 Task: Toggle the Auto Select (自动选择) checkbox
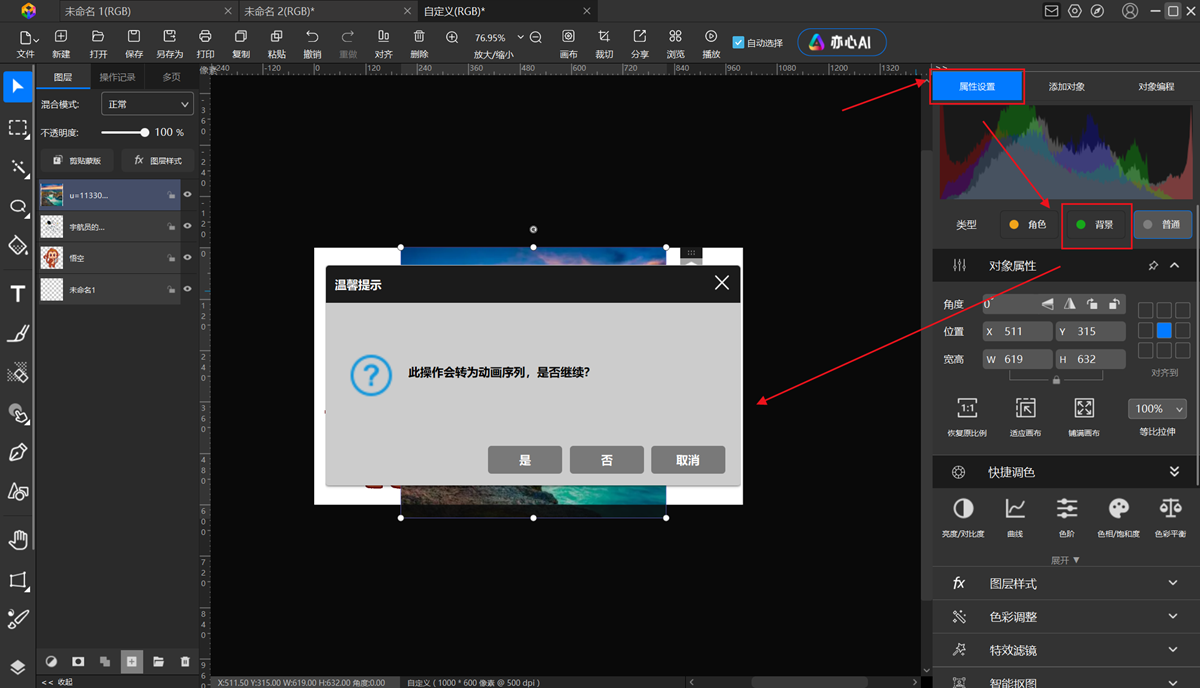coord(739,43)
